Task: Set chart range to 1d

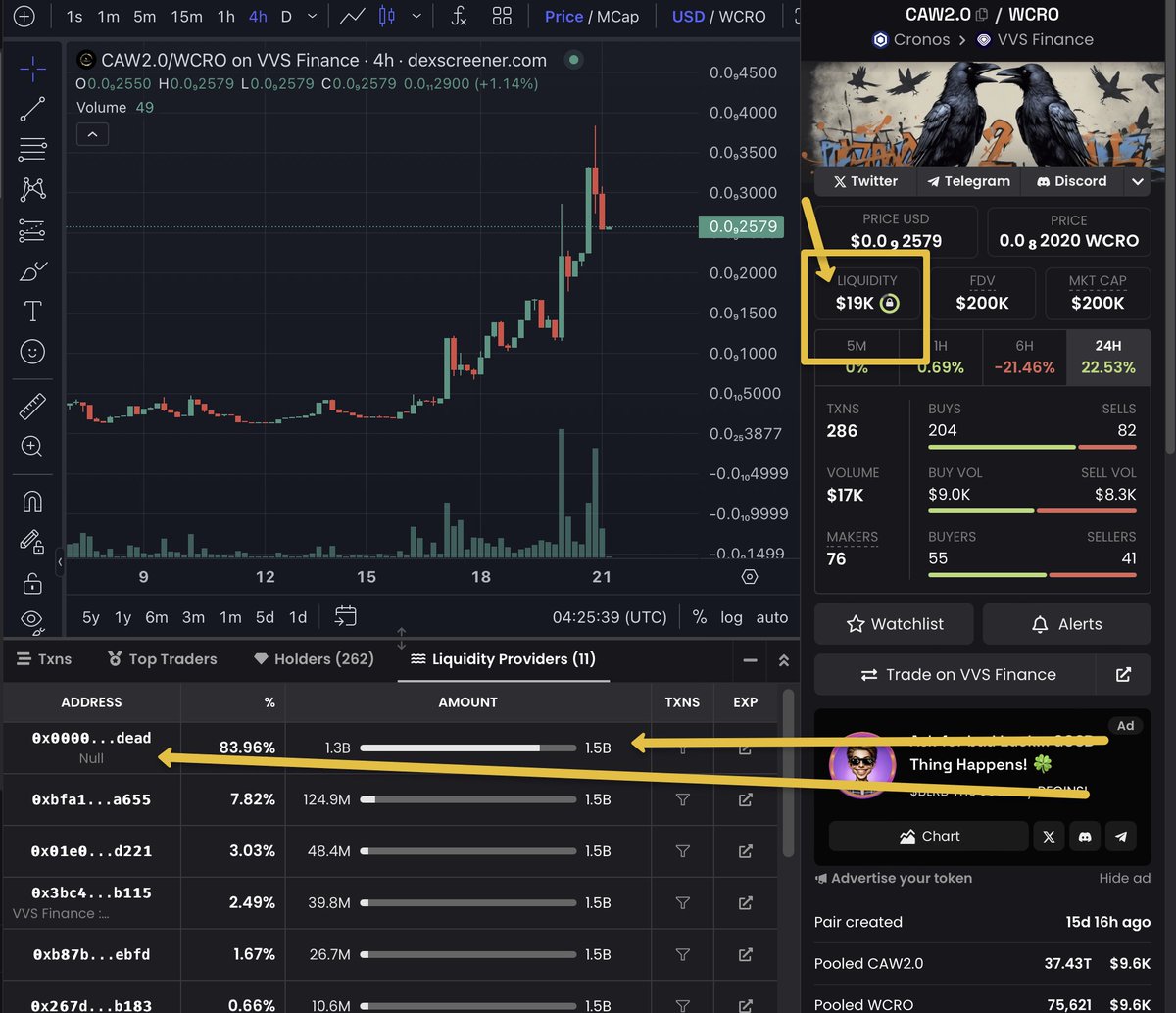Action: (298, 617)
